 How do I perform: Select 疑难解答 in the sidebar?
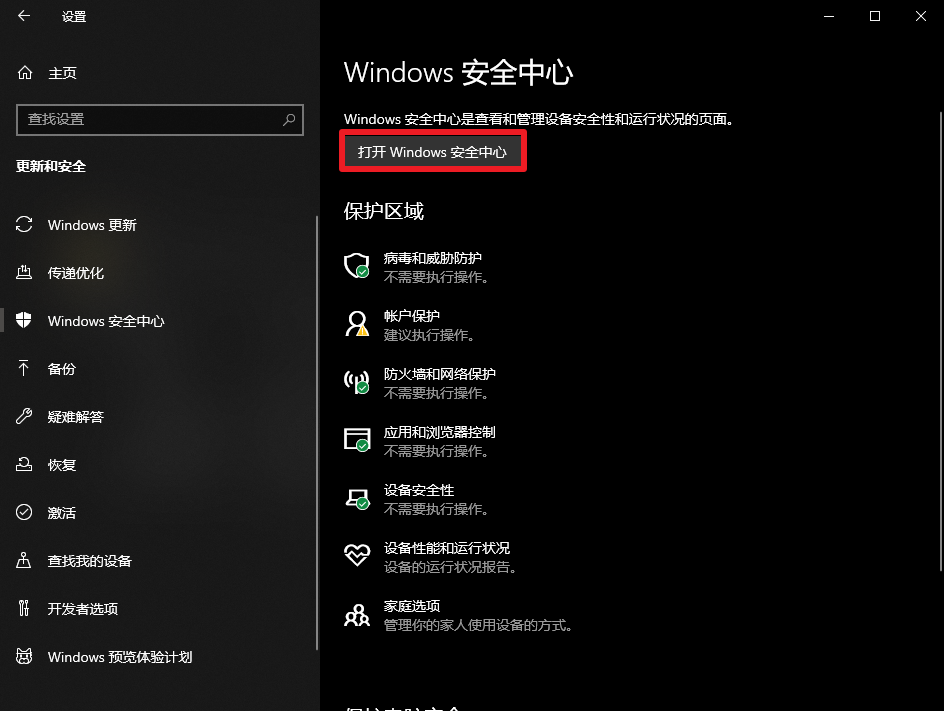(76, 417)
